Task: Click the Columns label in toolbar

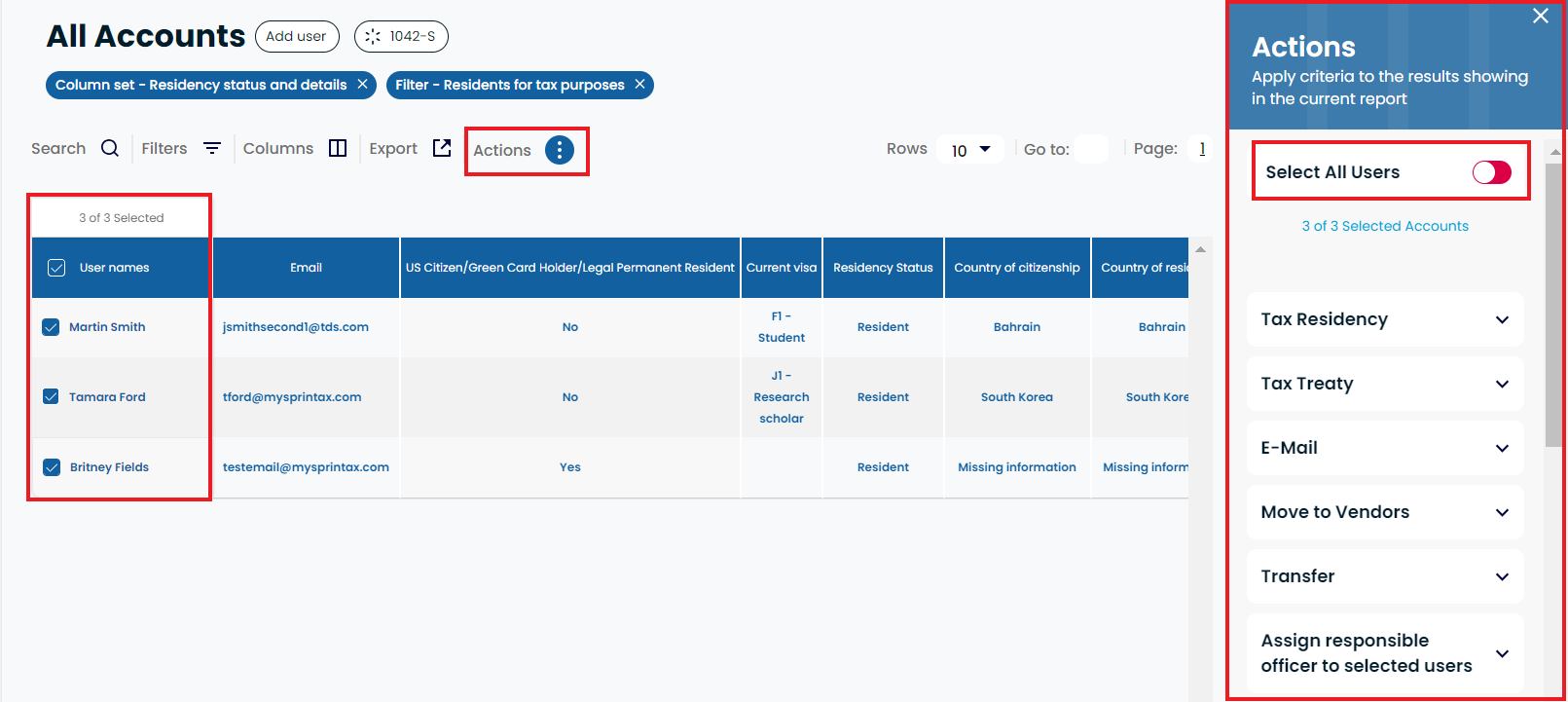Action: click(x=278, y=148)
